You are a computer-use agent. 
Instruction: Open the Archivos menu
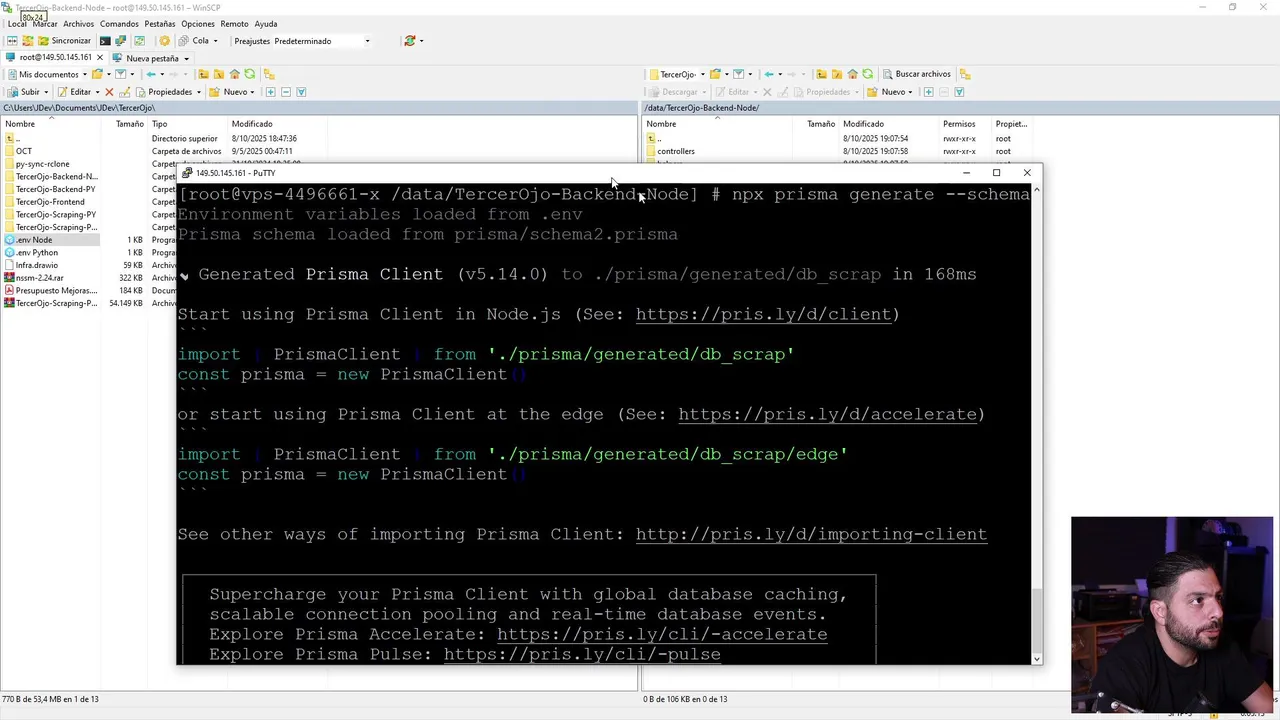click(78, 24)
